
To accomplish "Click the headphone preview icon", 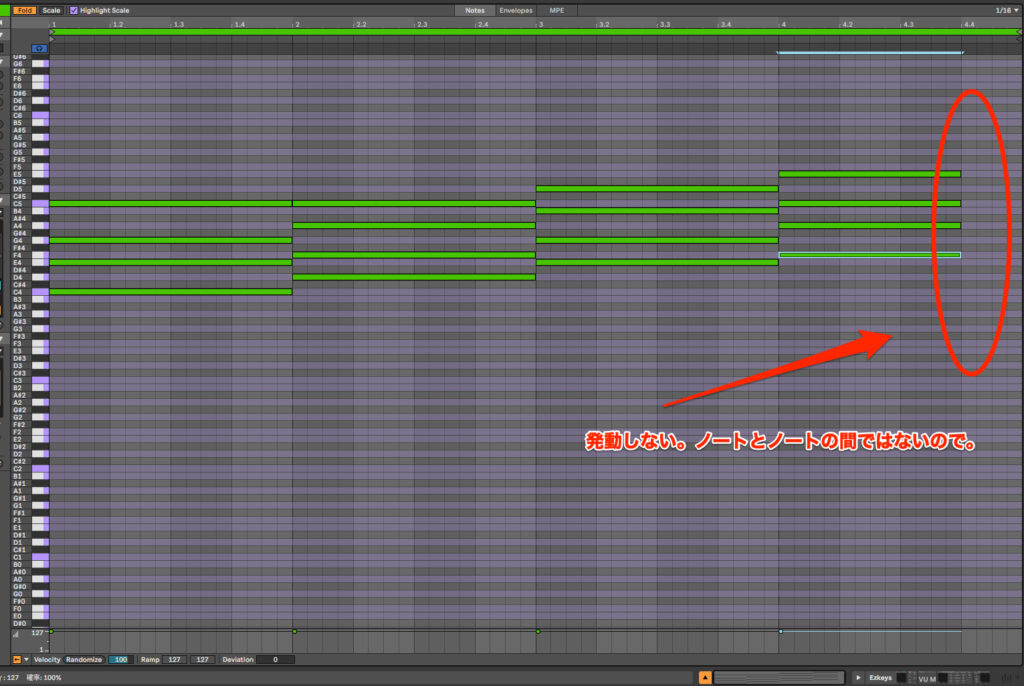I will [40, 48].
